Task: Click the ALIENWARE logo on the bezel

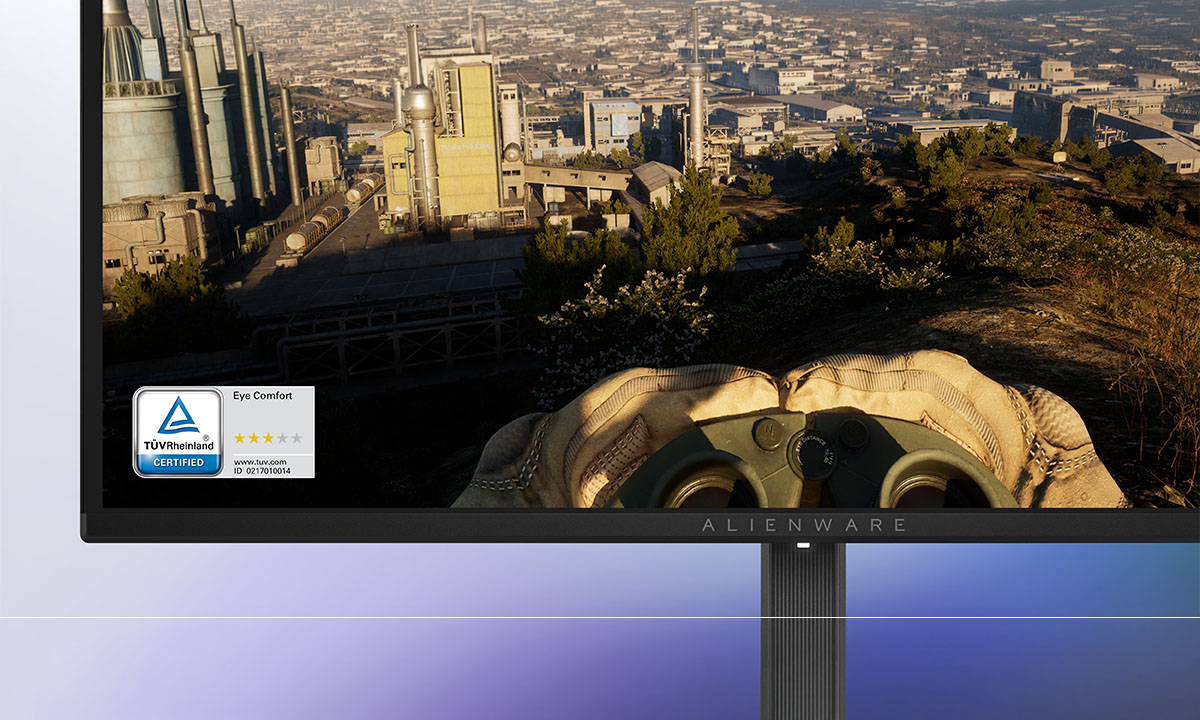Action: (x=803, y=525)
